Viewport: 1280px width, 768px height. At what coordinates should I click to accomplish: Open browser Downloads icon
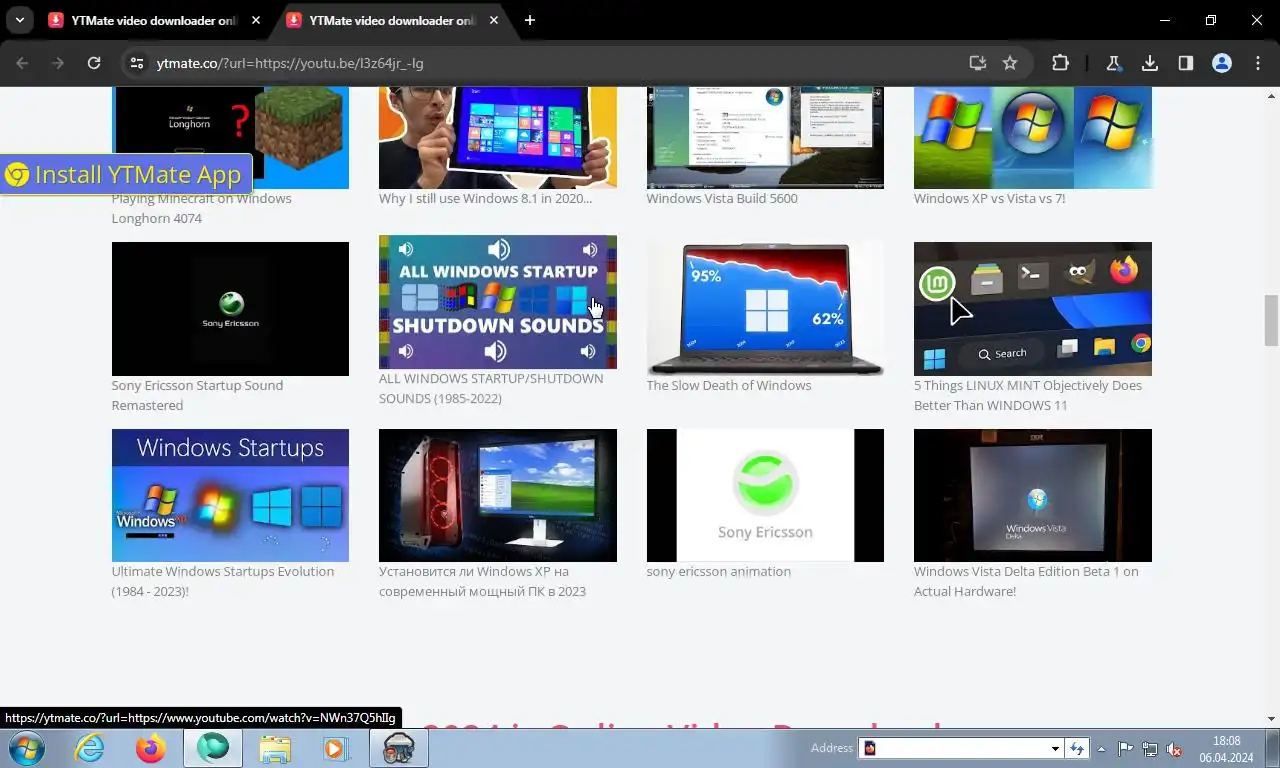coord(1150,63)
